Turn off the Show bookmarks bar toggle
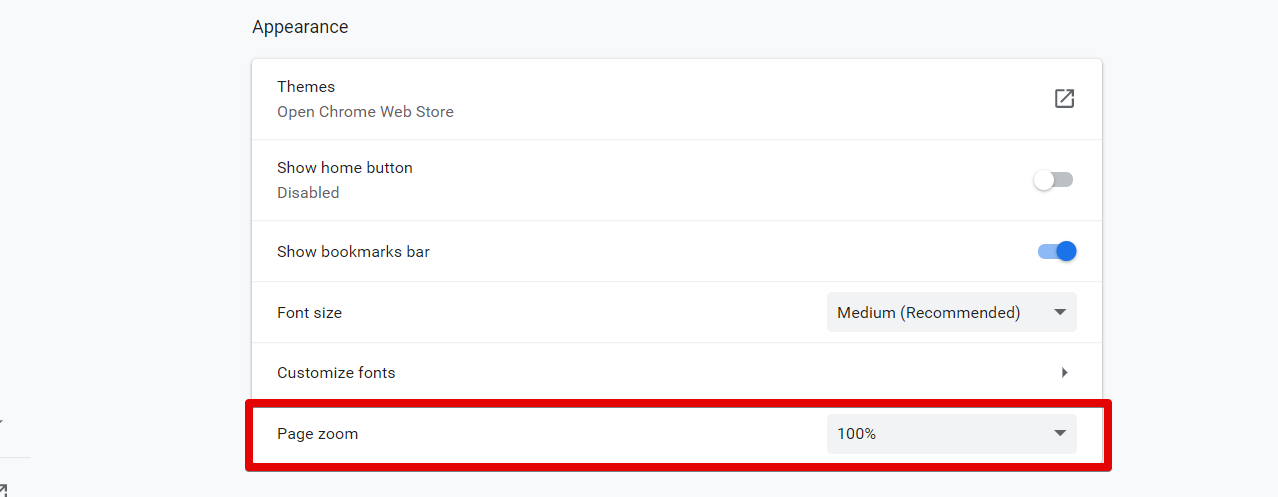The image size is (1278, 497). point(1057,251)
